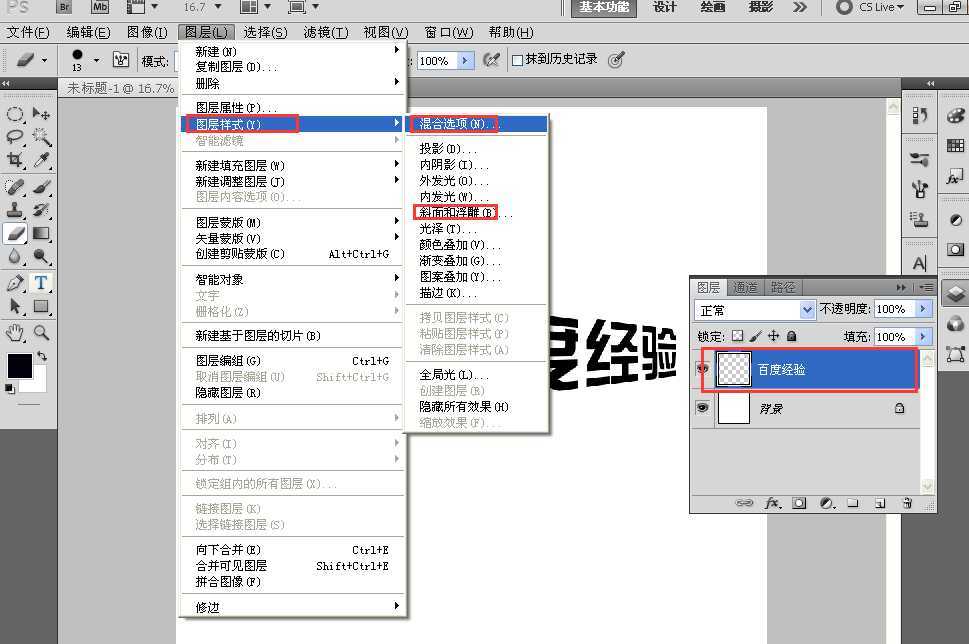The width and height of the screenshot is (969, 644).
Task: Click the Delete Layer trash icon
Action: (908, 503)
